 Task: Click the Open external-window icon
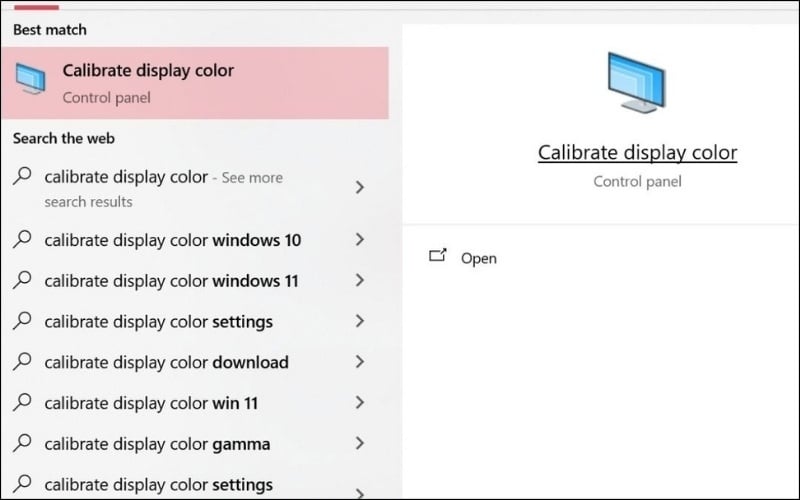(438, 255)
